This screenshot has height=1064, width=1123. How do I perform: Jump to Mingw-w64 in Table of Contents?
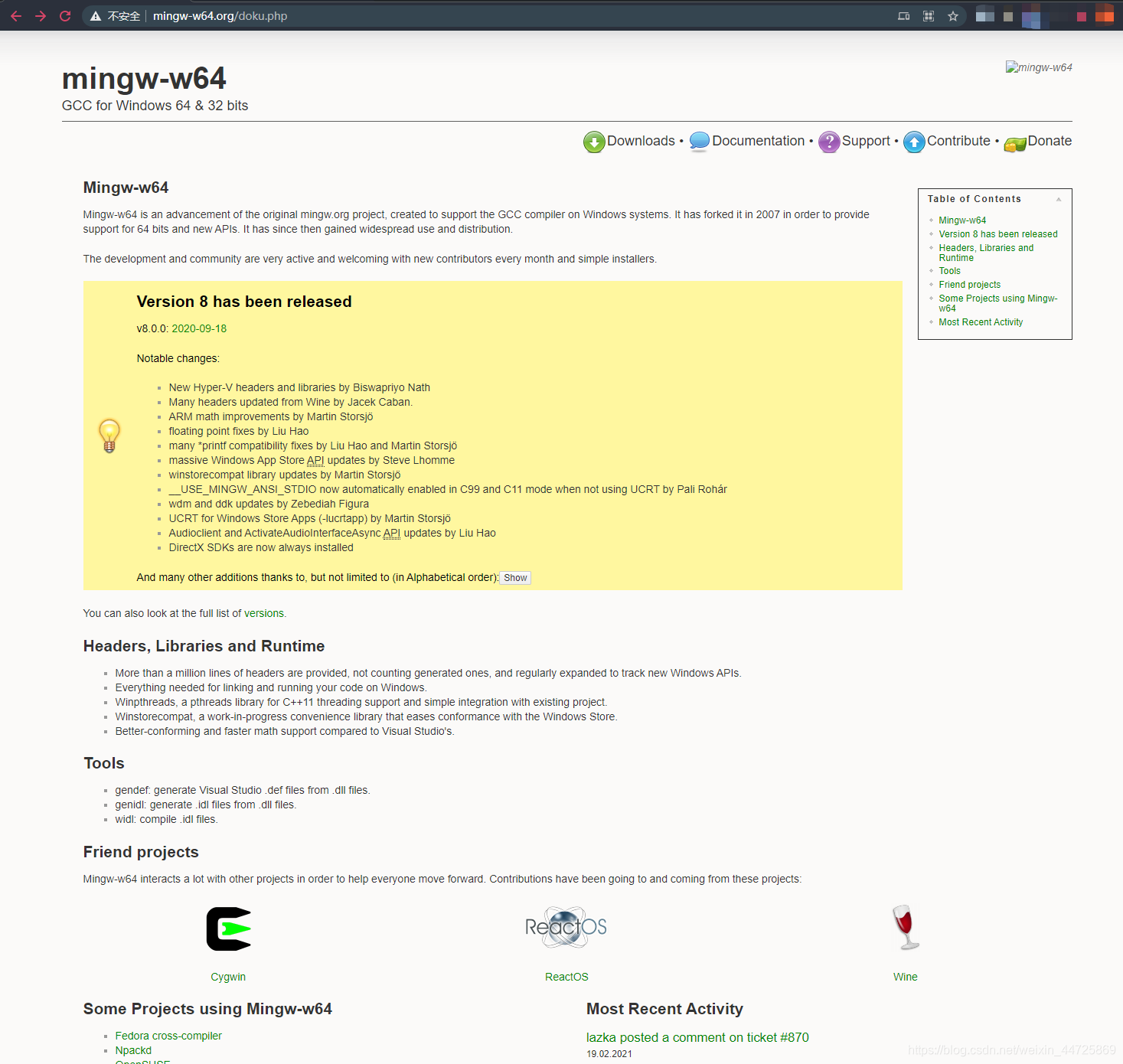(962, 220)
